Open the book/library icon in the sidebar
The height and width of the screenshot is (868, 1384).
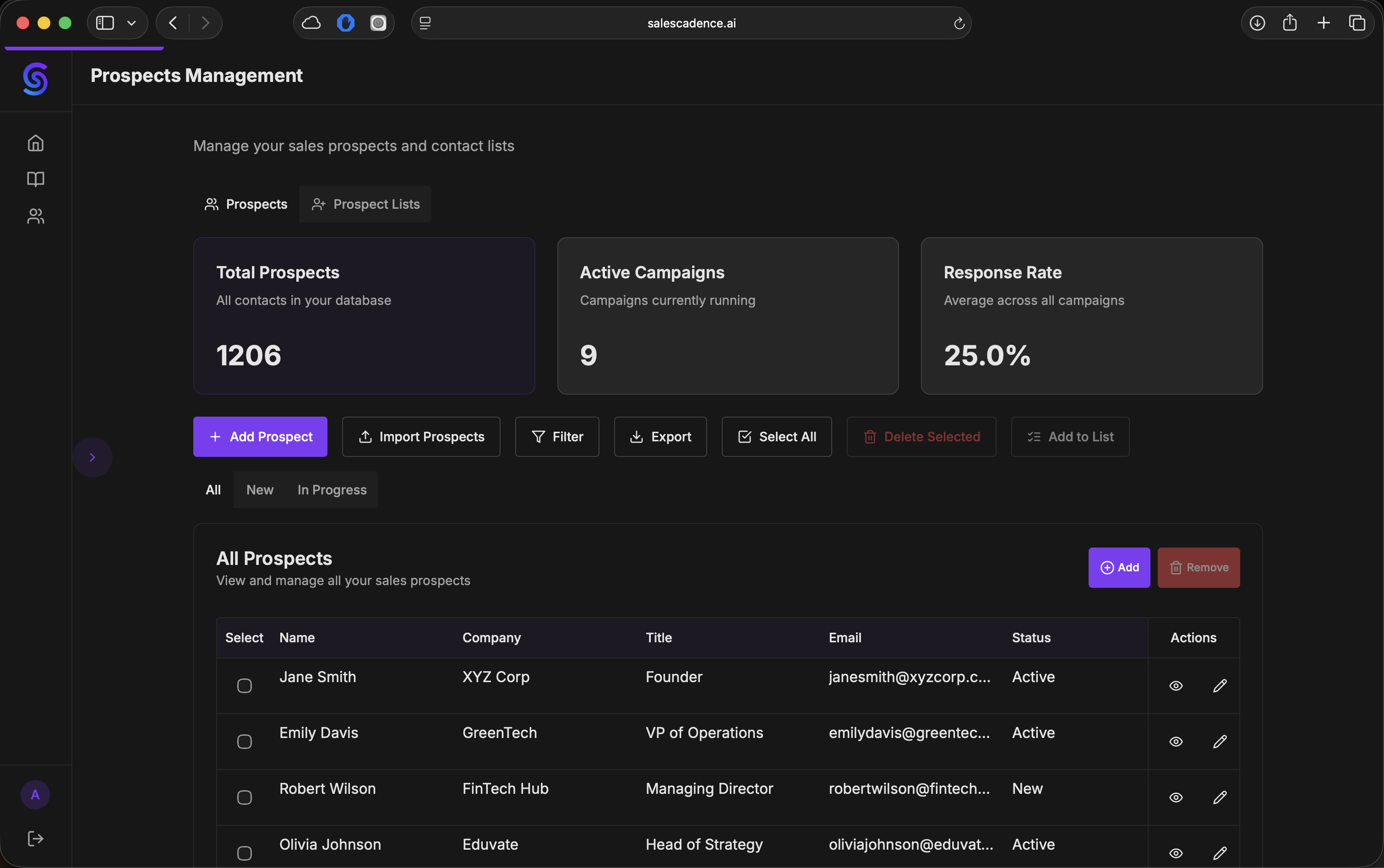click(35, 179)
